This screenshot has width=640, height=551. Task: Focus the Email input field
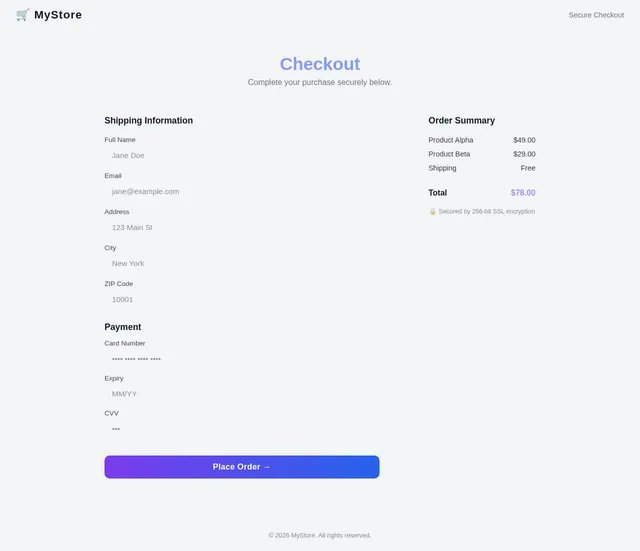(x=242, y=191)
